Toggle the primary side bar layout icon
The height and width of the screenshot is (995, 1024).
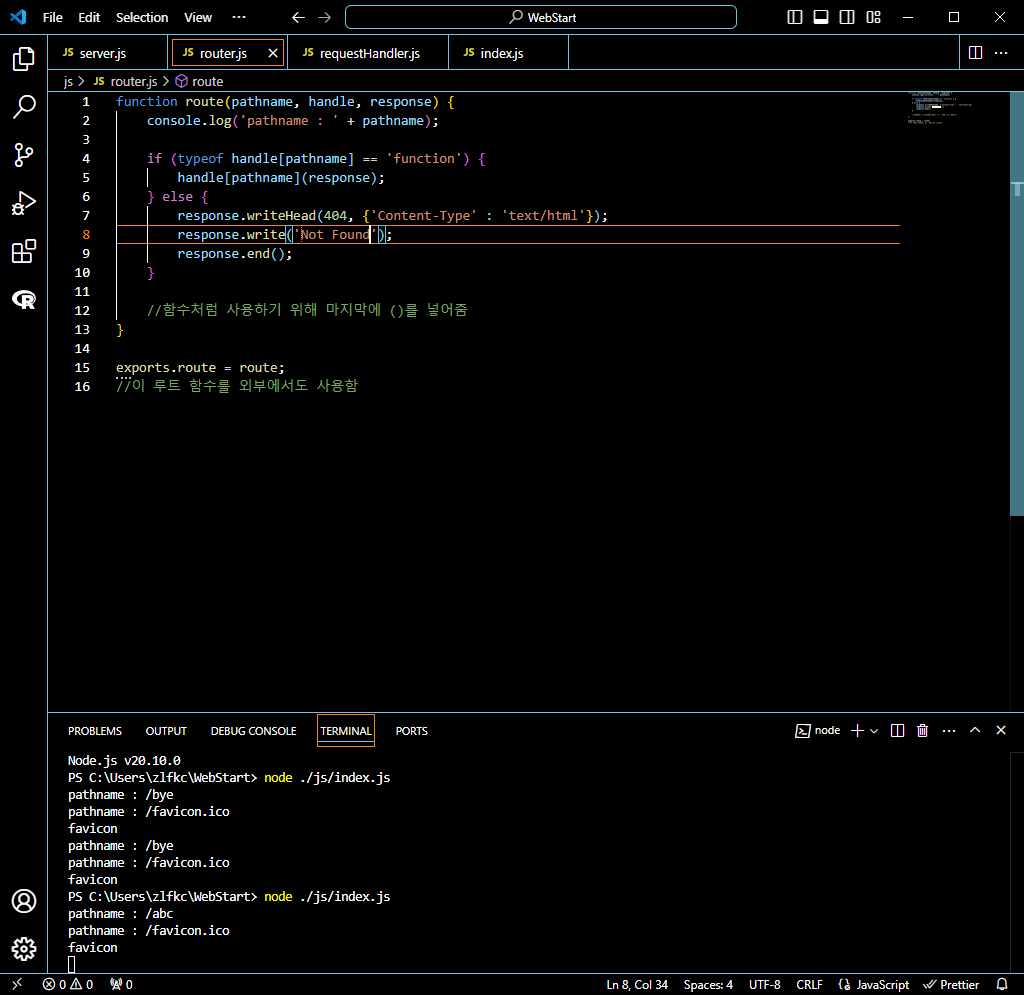(795, 18)
